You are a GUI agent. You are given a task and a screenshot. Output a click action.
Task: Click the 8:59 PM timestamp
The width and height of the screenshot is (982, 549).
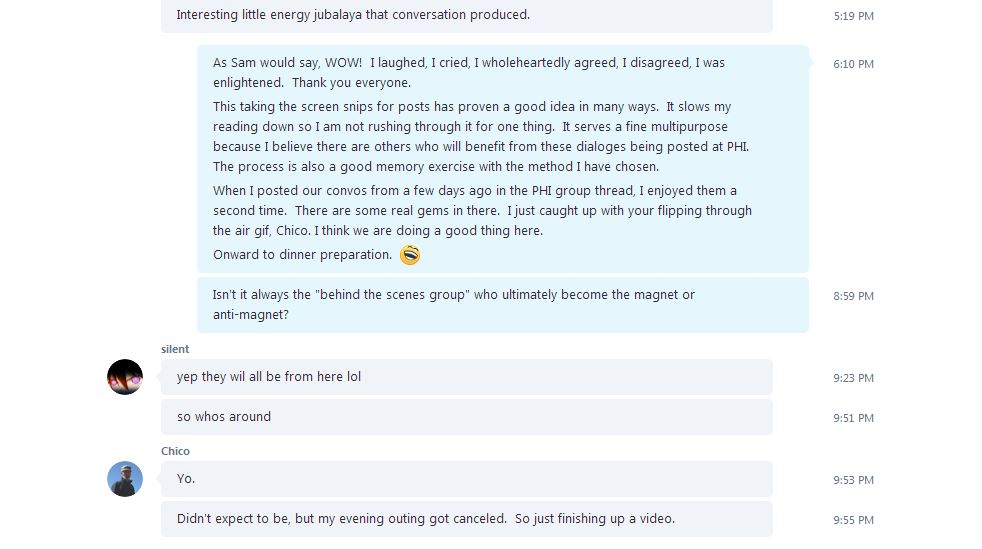[853, 296]
